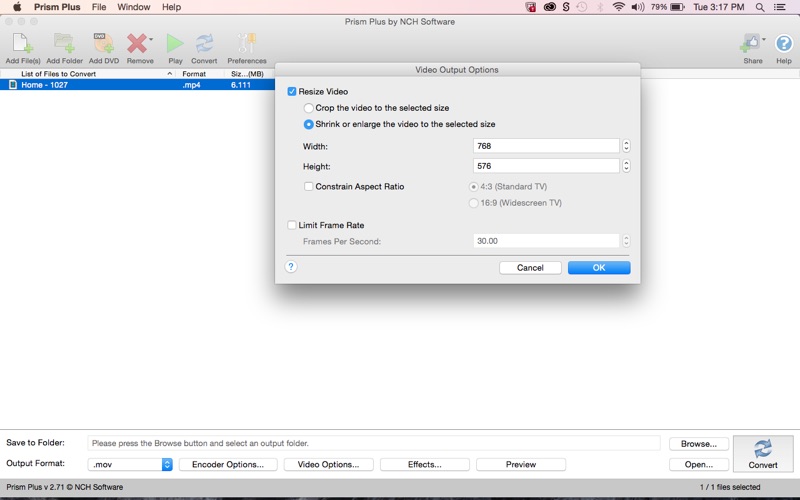Open the Remove icon dropdown arrow
Screen dimensions: 800x500
[151, 39]
